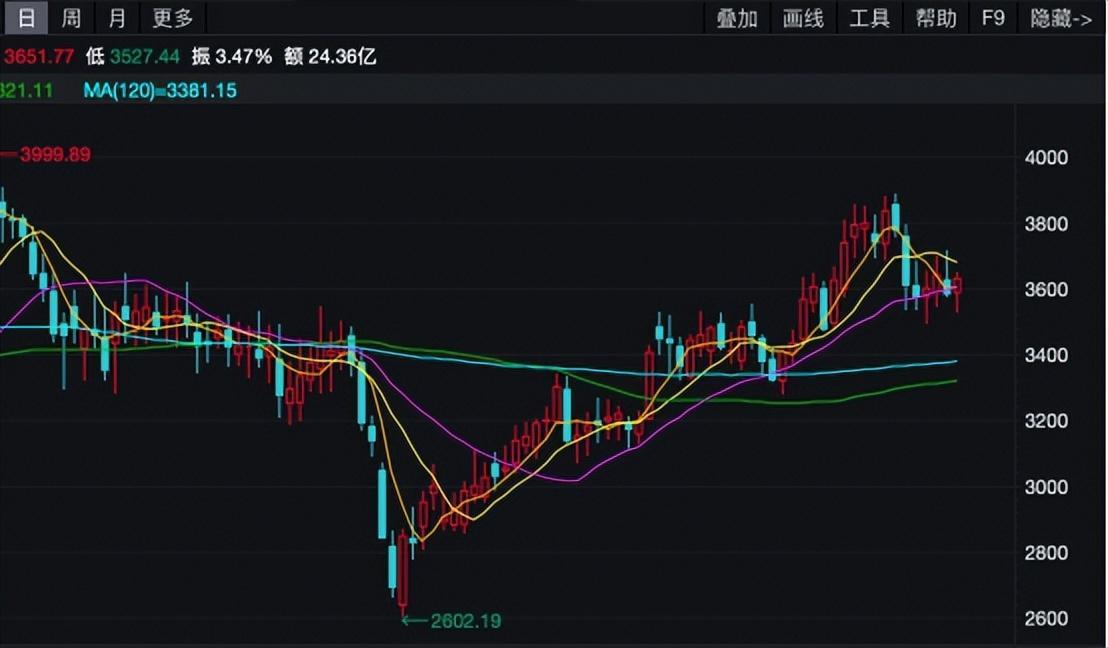The width and height of the screenshot is (1108, 648).
Task: Toggle the 隐藏-> hide panel control
Action: [x=1061, y=18]
